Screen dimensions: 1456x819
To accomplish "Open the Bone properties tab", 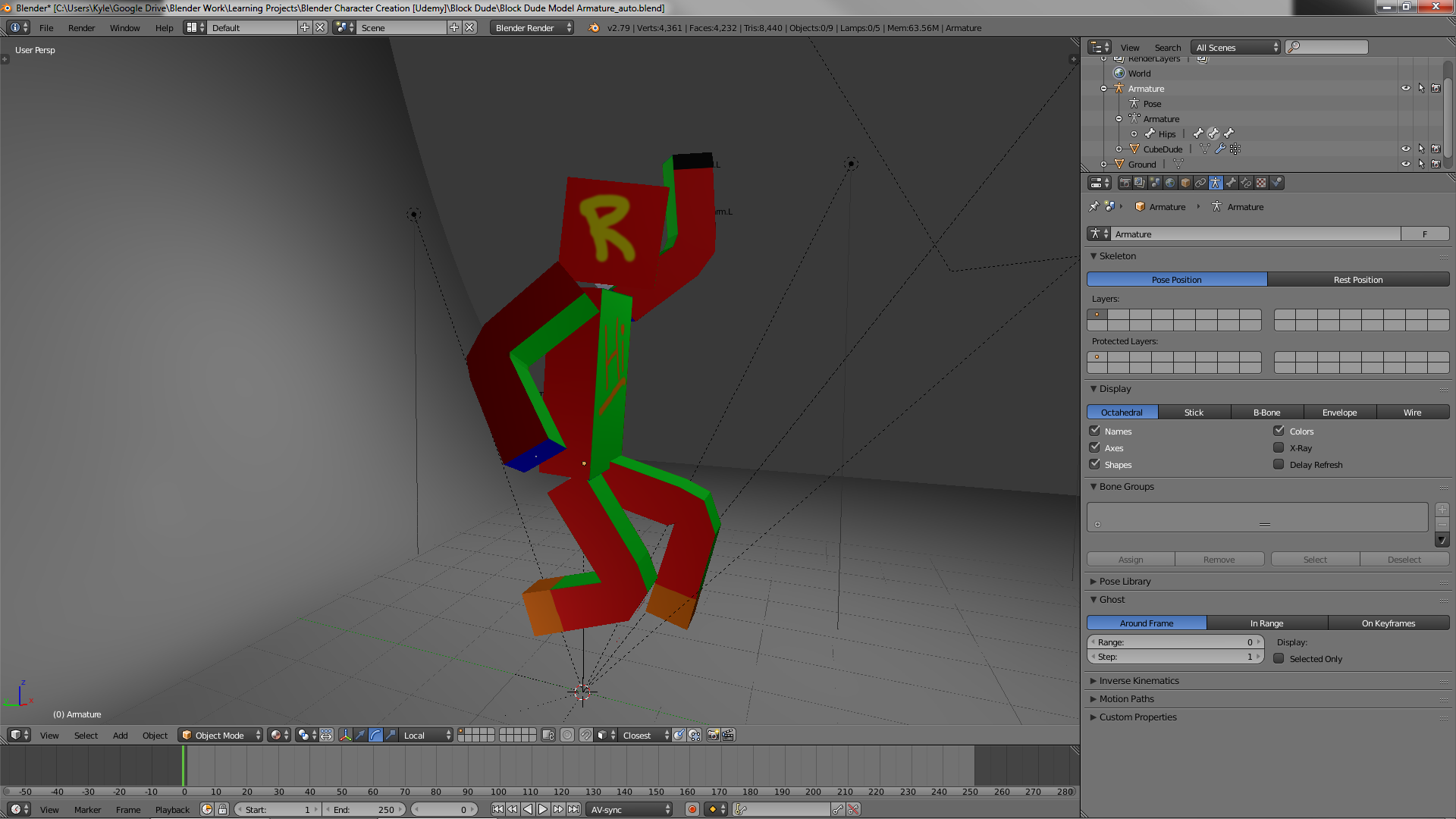I will tap(1232, 183).
